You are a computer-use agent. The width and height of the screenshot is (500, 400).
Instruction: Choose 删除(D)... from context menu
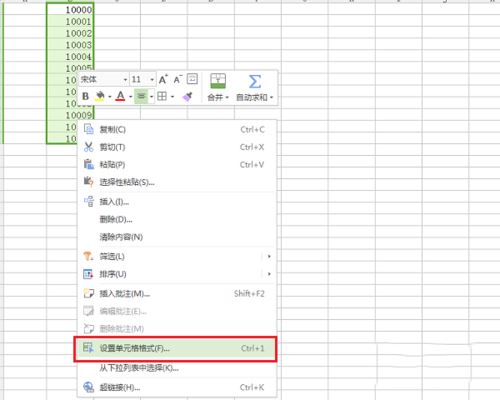(x=177, y=219)
